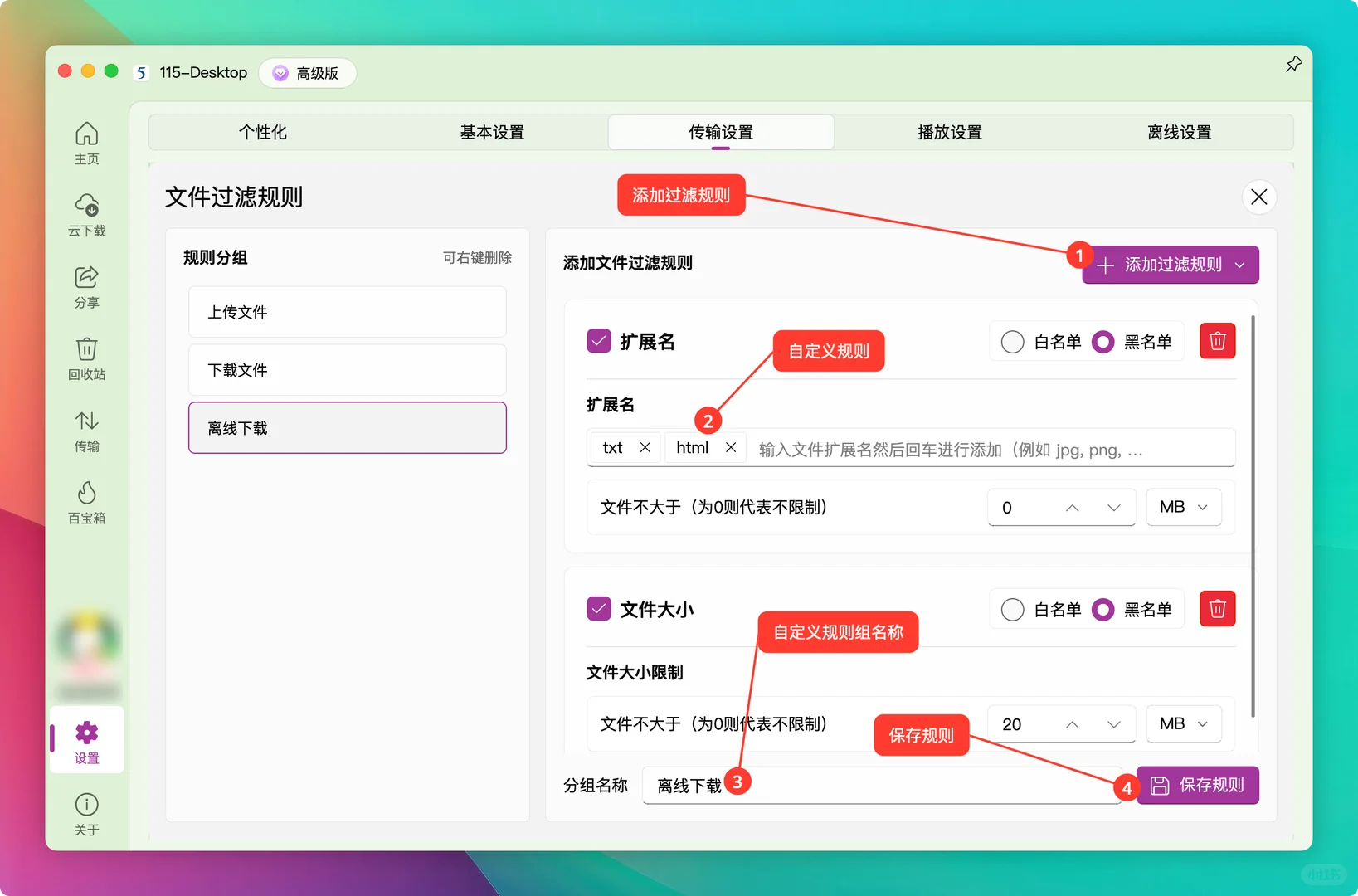Select 白名单 for the 扩展名 rule

click(1012, 341)
